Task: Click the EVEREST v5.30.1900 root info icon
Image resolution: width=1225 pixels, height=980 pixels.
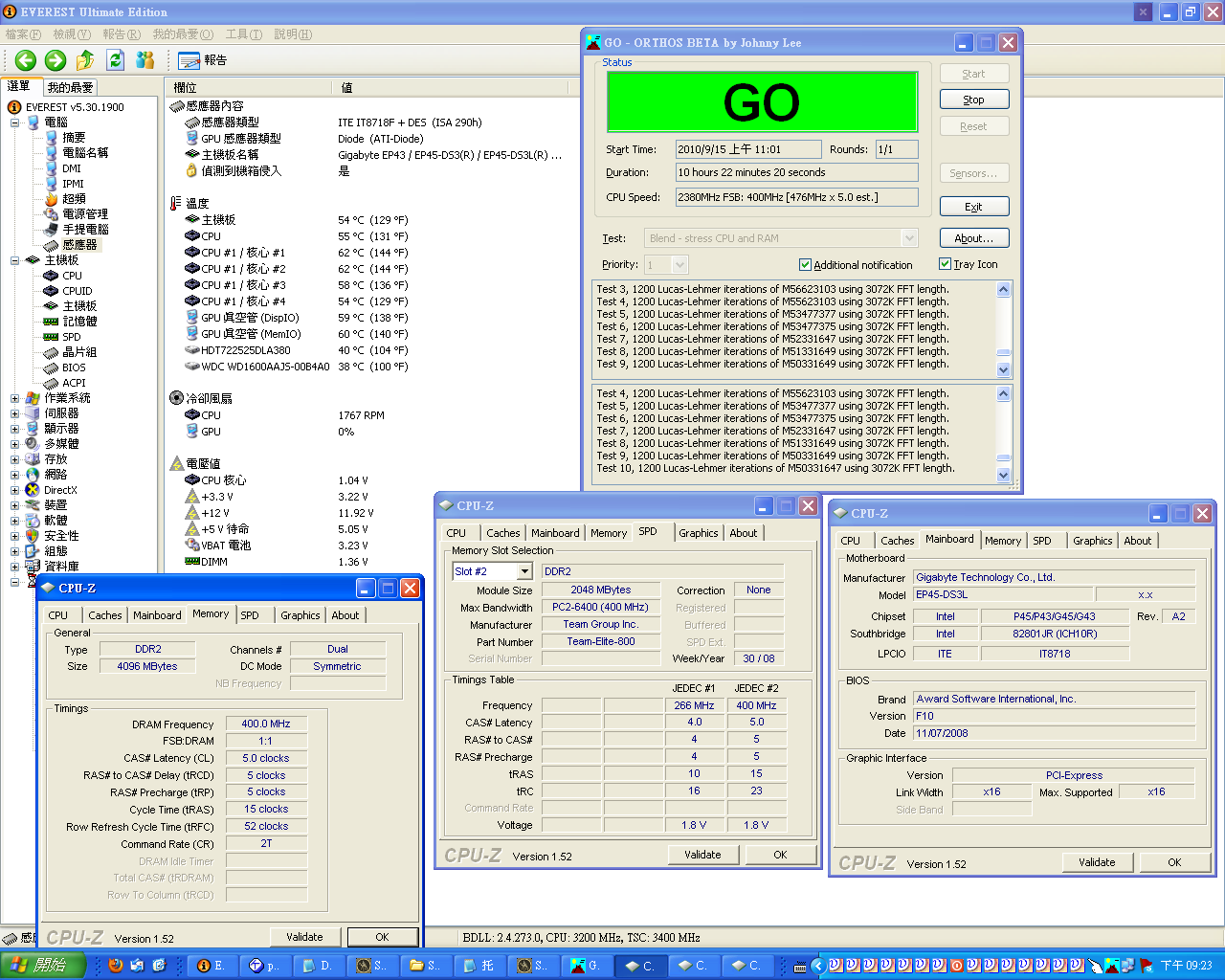Action: click(x=14, y=107)
